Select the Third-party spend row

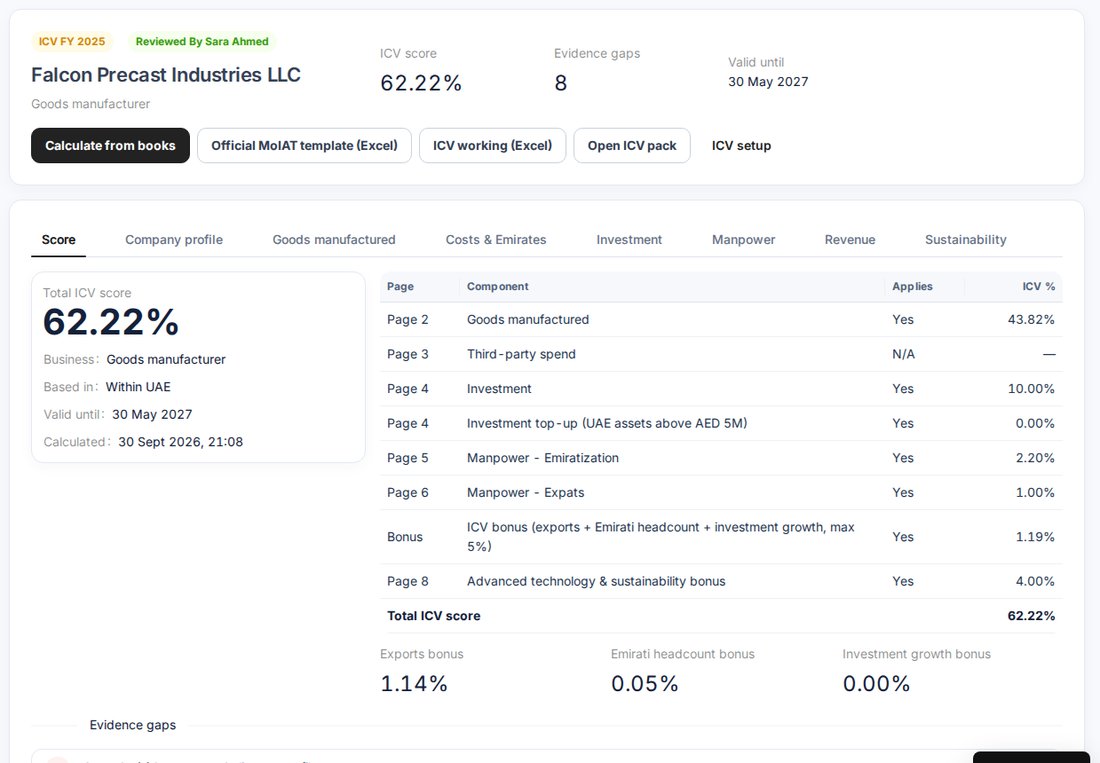[x=721, y=354]
